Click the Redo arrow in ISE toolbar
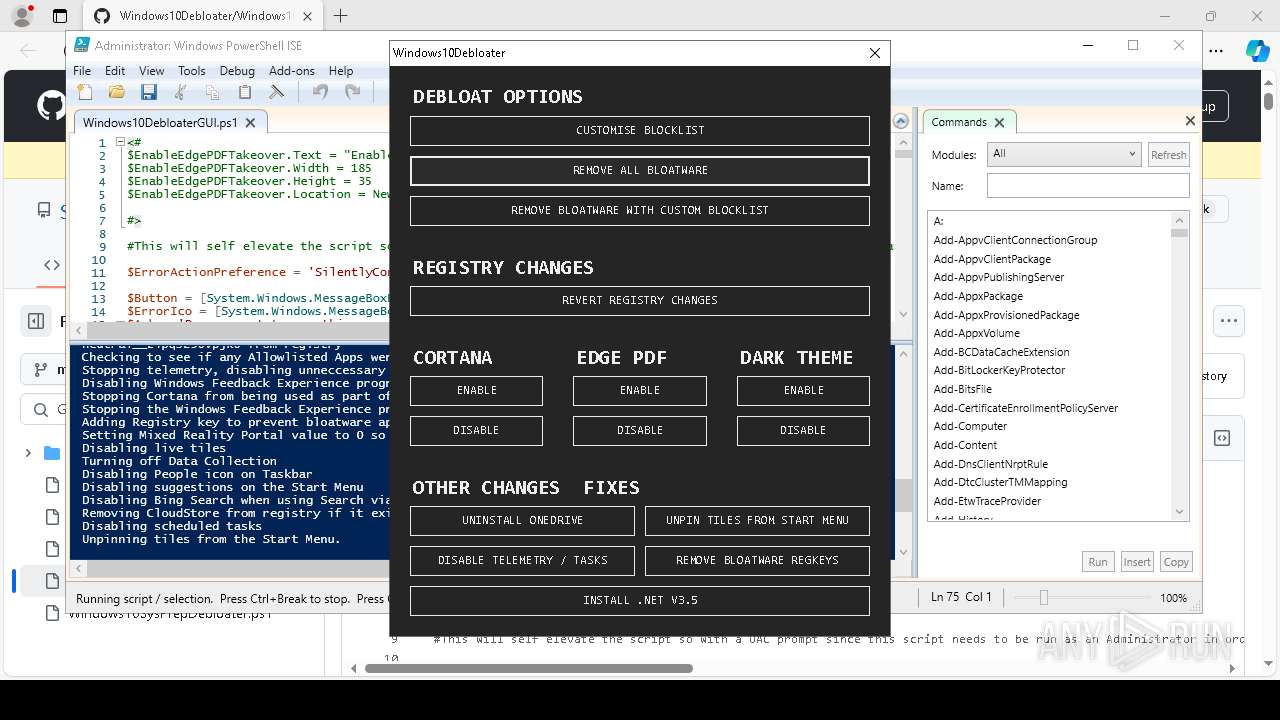Screen dimensions: 1280x720 coord(352,92)
